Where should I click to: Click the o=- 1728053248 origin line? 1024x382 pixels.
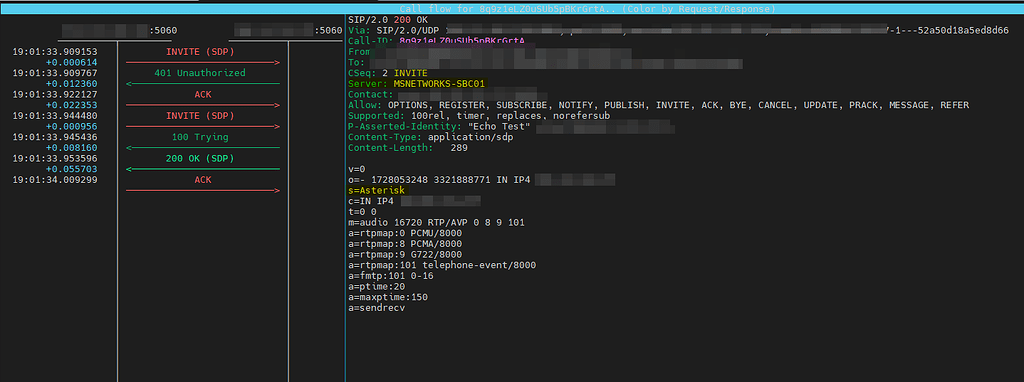(481, 180)
